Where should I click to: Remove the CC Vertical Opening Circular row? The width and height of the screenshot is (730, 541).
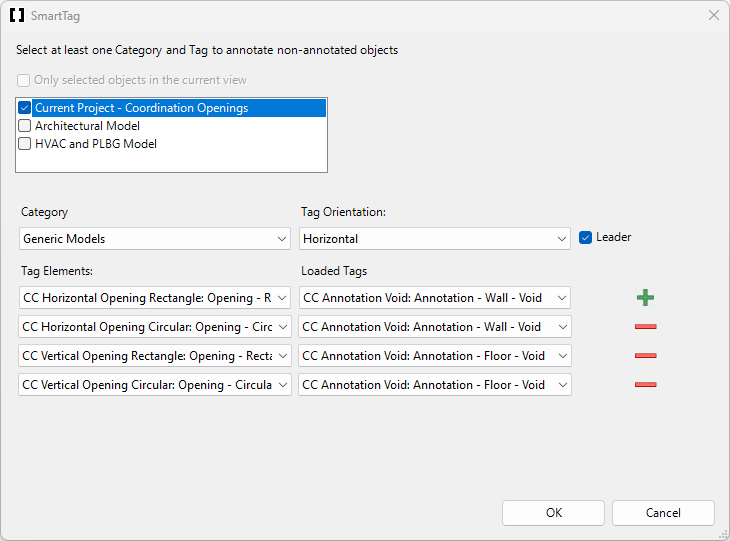click(645, 385)
